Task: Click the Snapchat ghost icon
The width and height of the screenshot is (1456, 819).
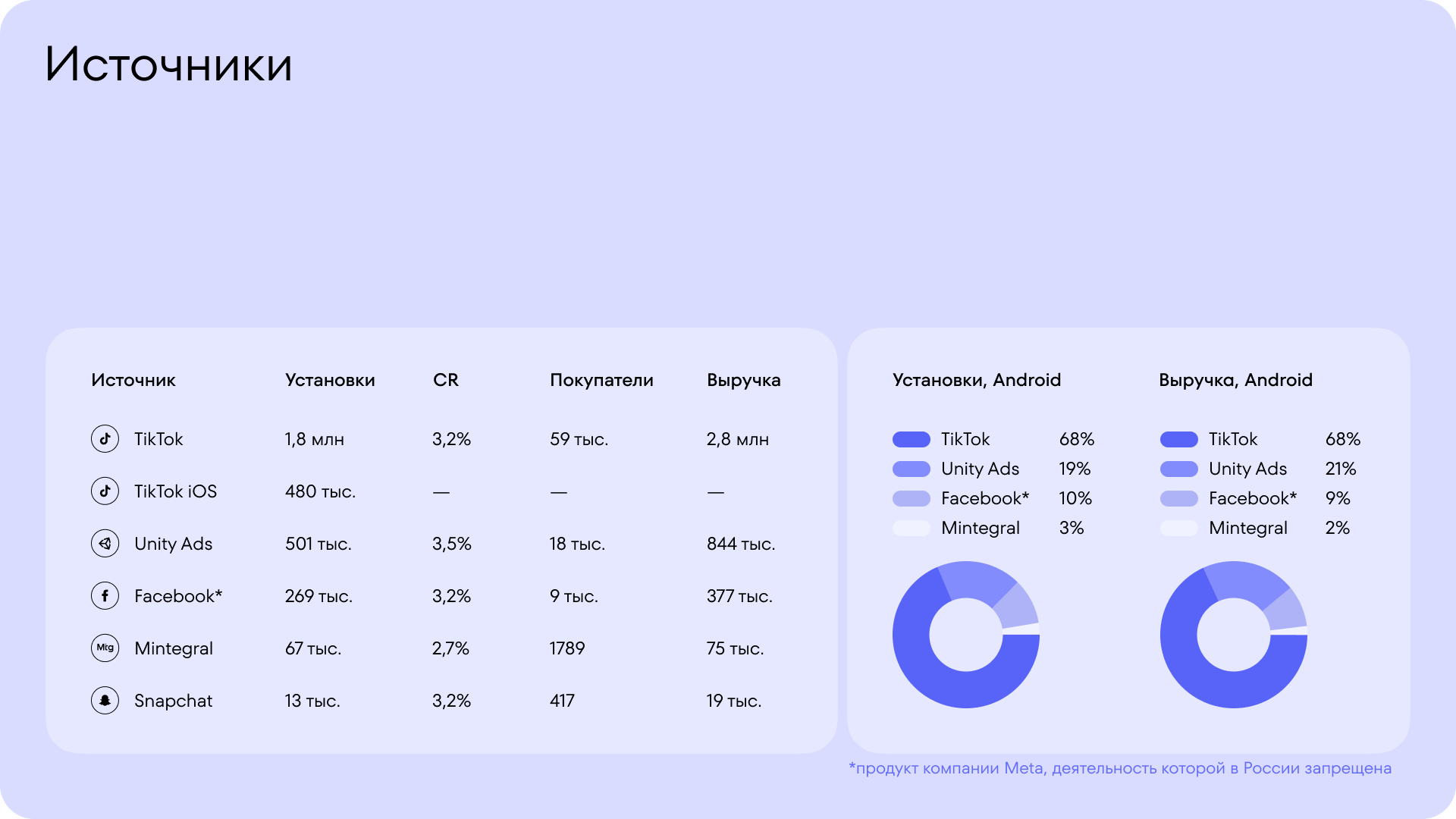Action: point(105,701)
